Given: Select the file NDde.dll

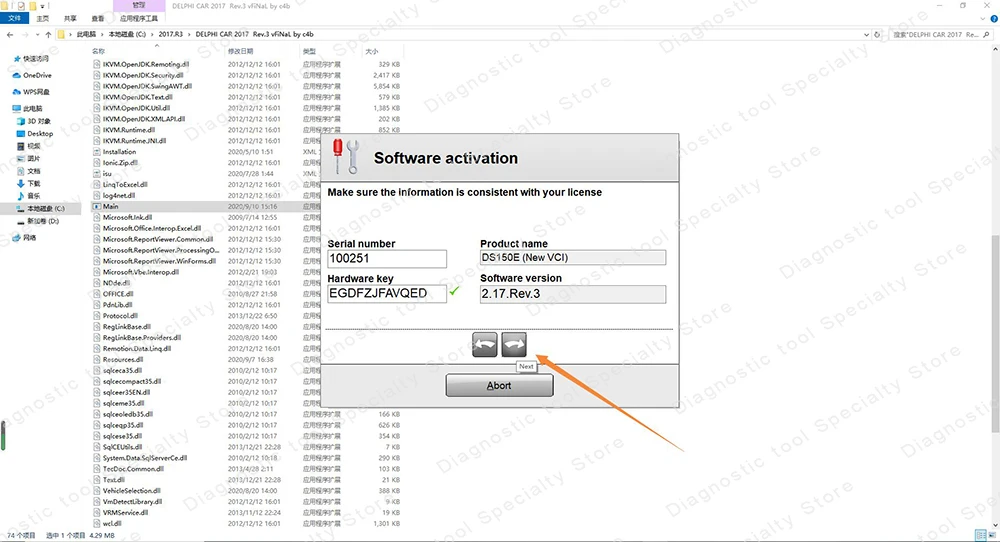Looking at the screenshot, I should point(116,283).
